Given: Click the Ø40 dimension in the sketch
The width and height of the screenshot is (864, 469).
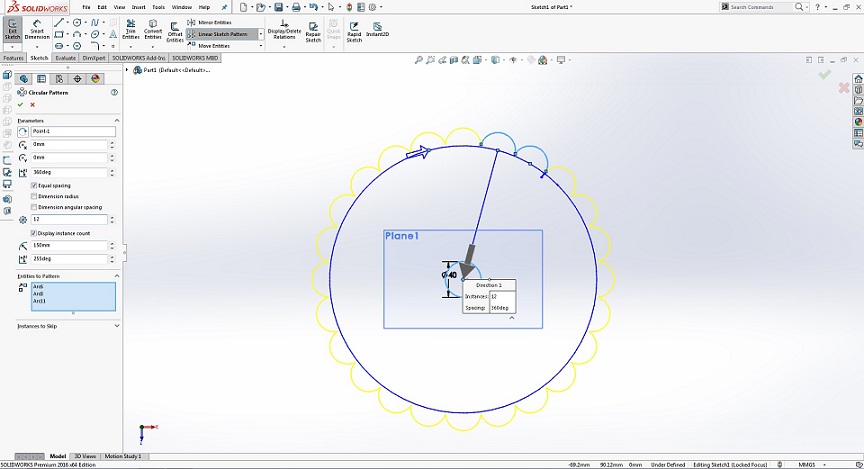Looking at the screenshot, I should [450, 275].
